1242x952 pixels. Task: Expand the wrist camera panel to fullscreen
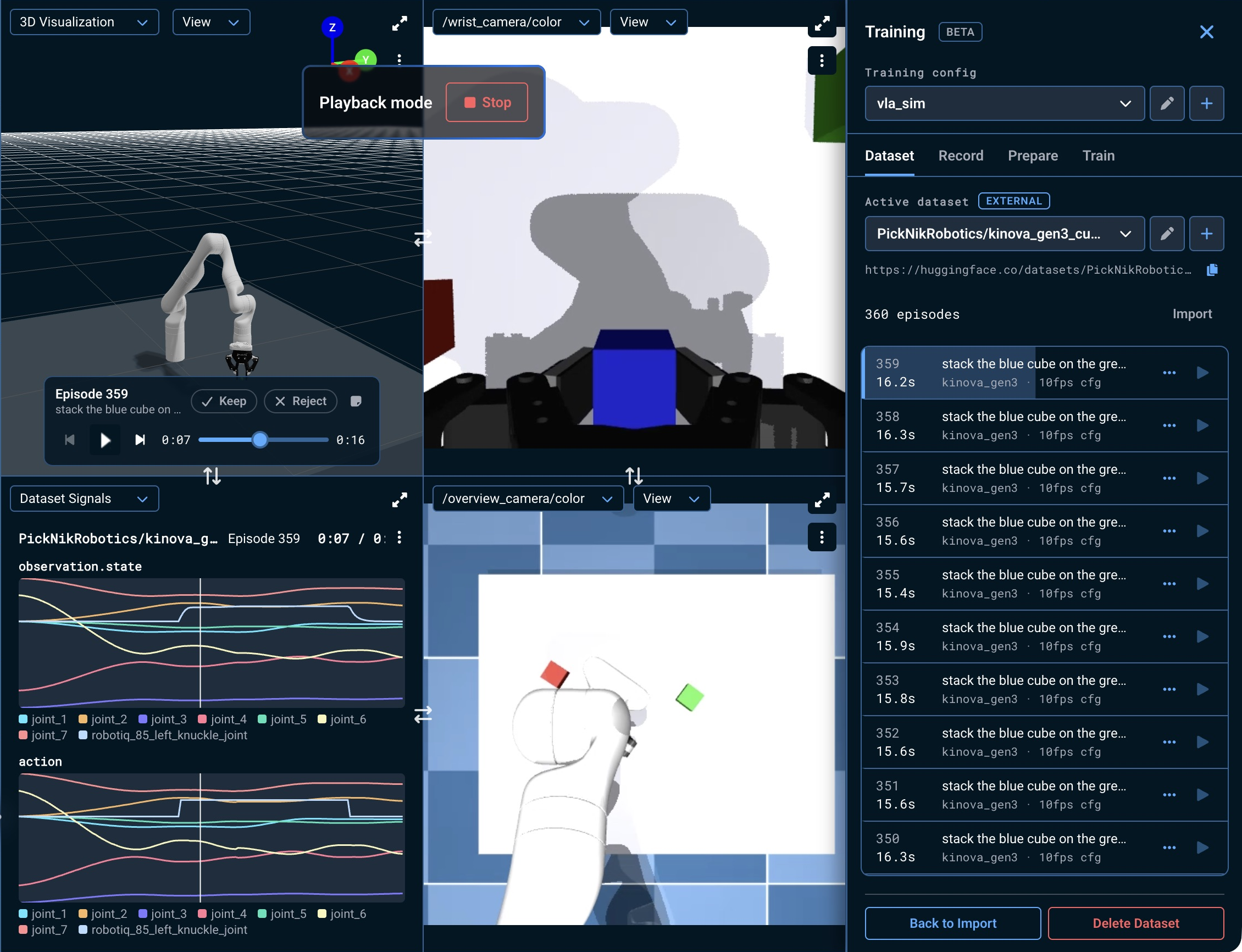coord(822,23)
